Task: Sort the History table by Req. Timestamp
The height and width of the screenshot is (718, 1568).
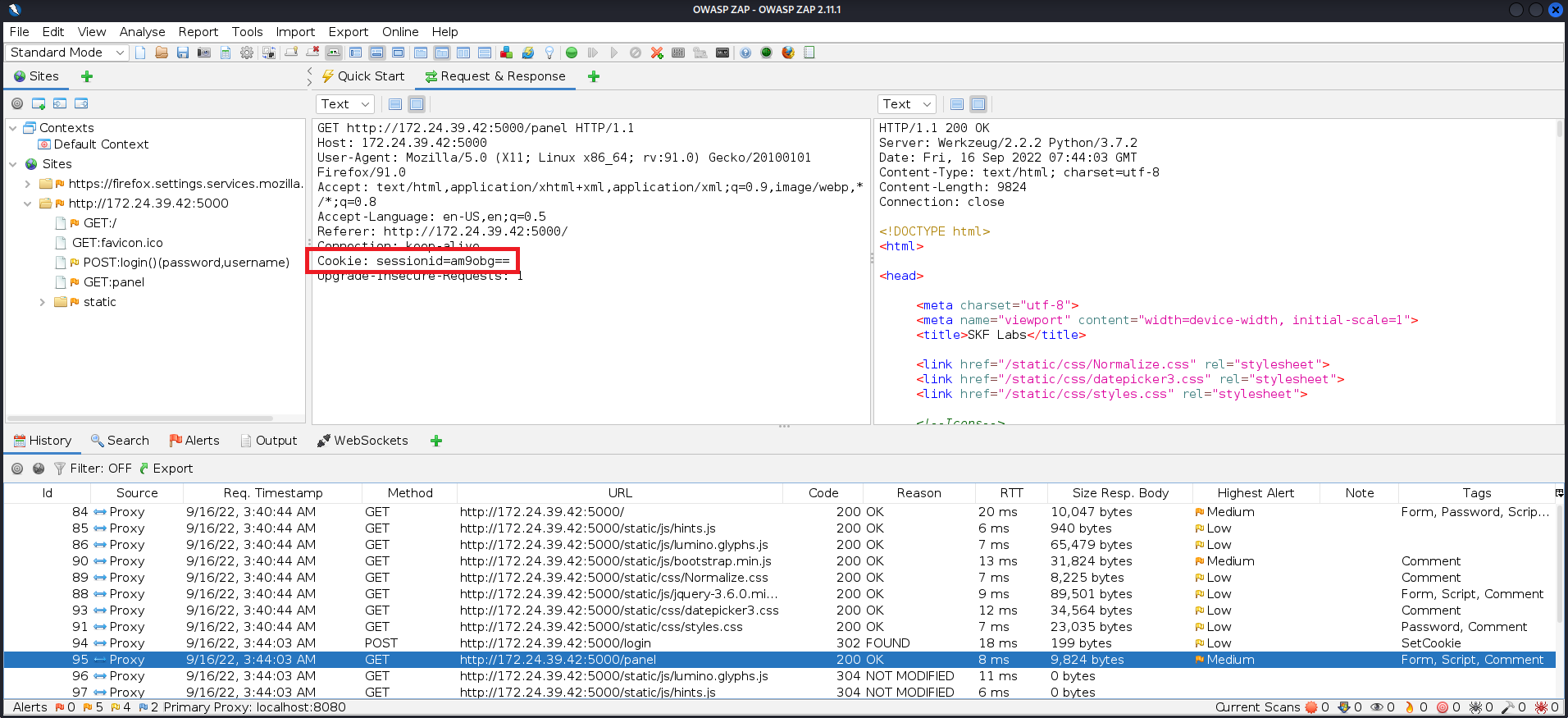Action: point(273,493)
